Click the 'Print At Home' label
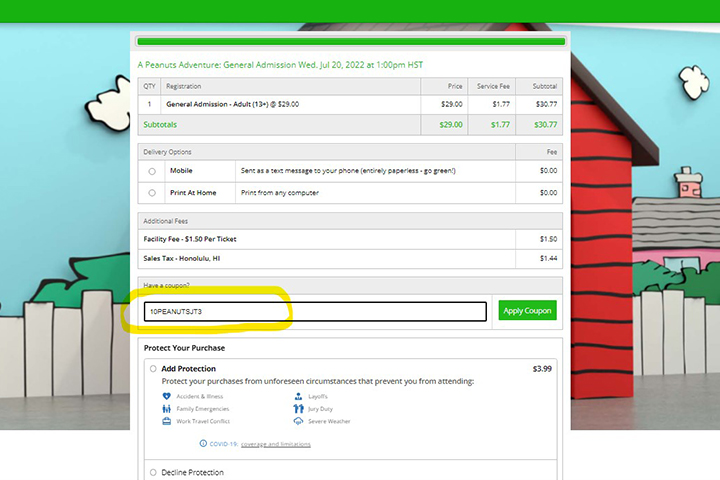This screenshot has width=720, height=480. (193, 193)
